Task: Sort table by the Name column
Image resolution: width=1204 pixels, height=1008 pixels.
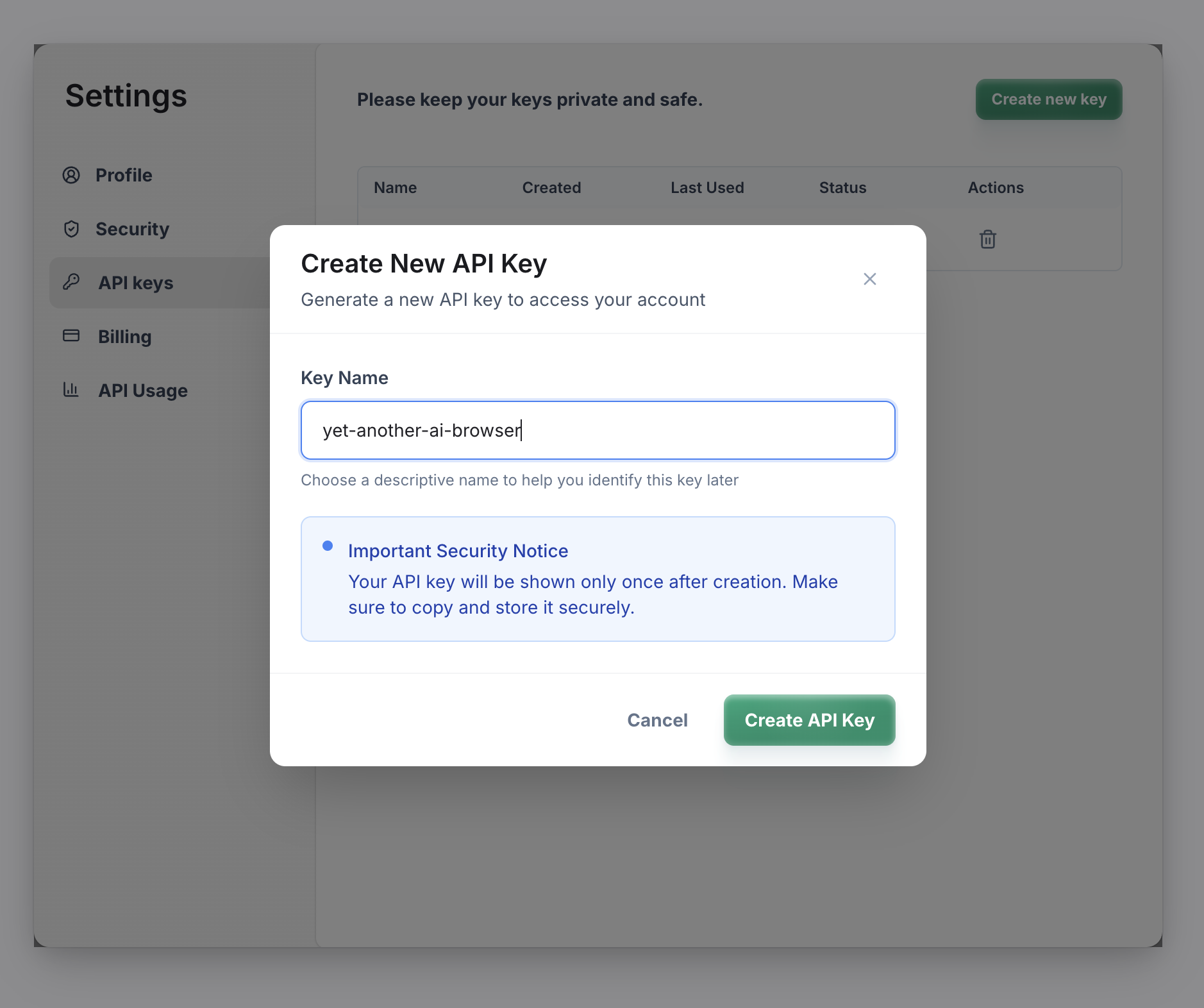Action: pyautogui.click(x=396, y=187)
